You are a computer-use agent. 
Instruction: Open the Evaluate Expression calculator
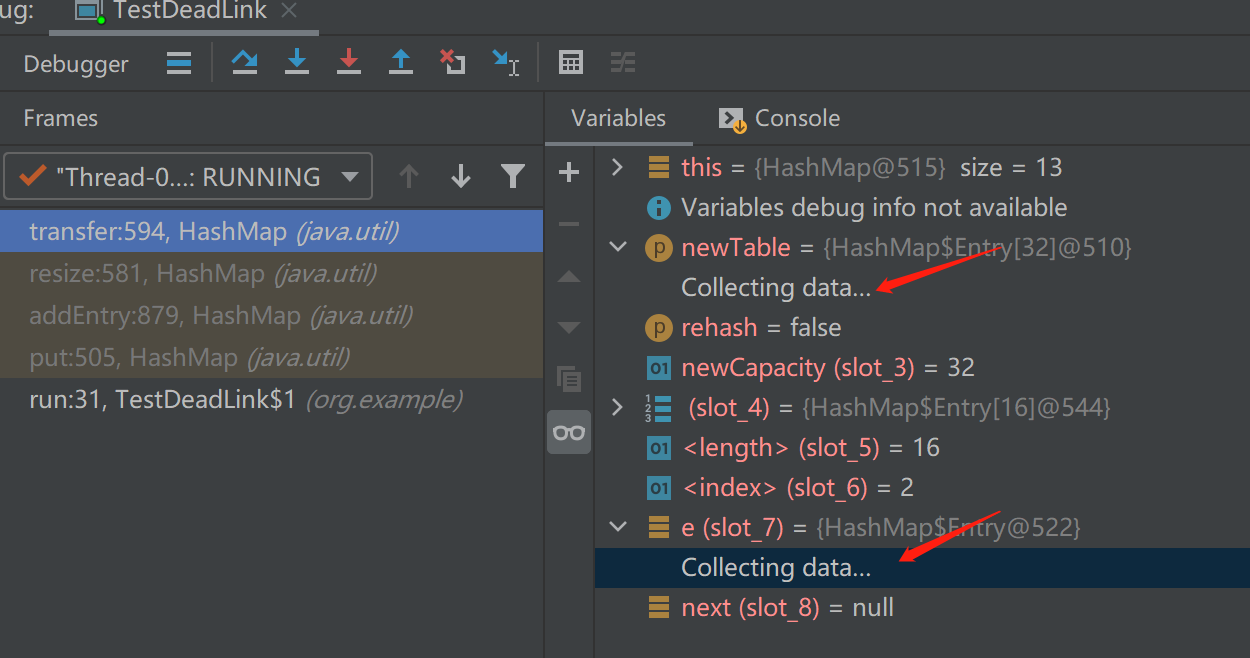pos(571,63)
